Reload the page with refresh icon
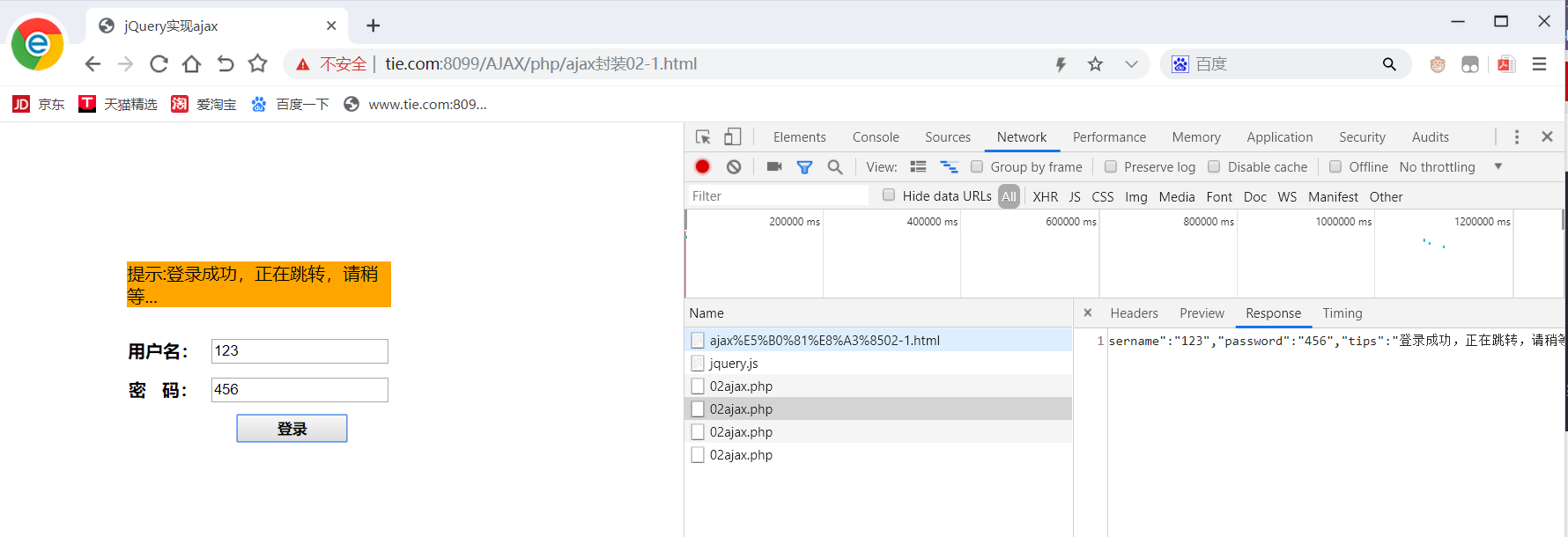Viewport: 1568px width, 537px height. [159, 63]
